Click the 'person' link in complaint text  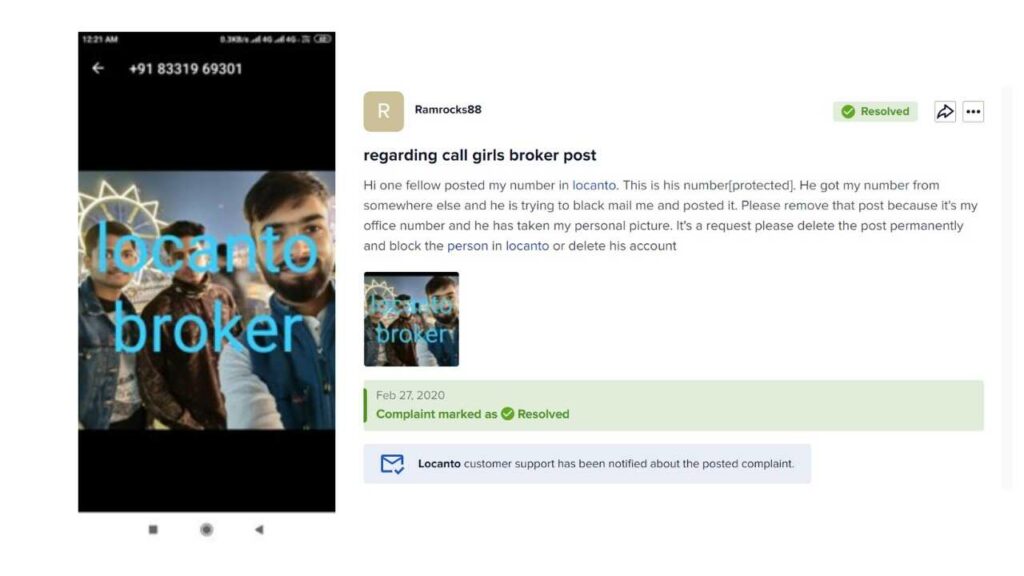coord(467,246)
